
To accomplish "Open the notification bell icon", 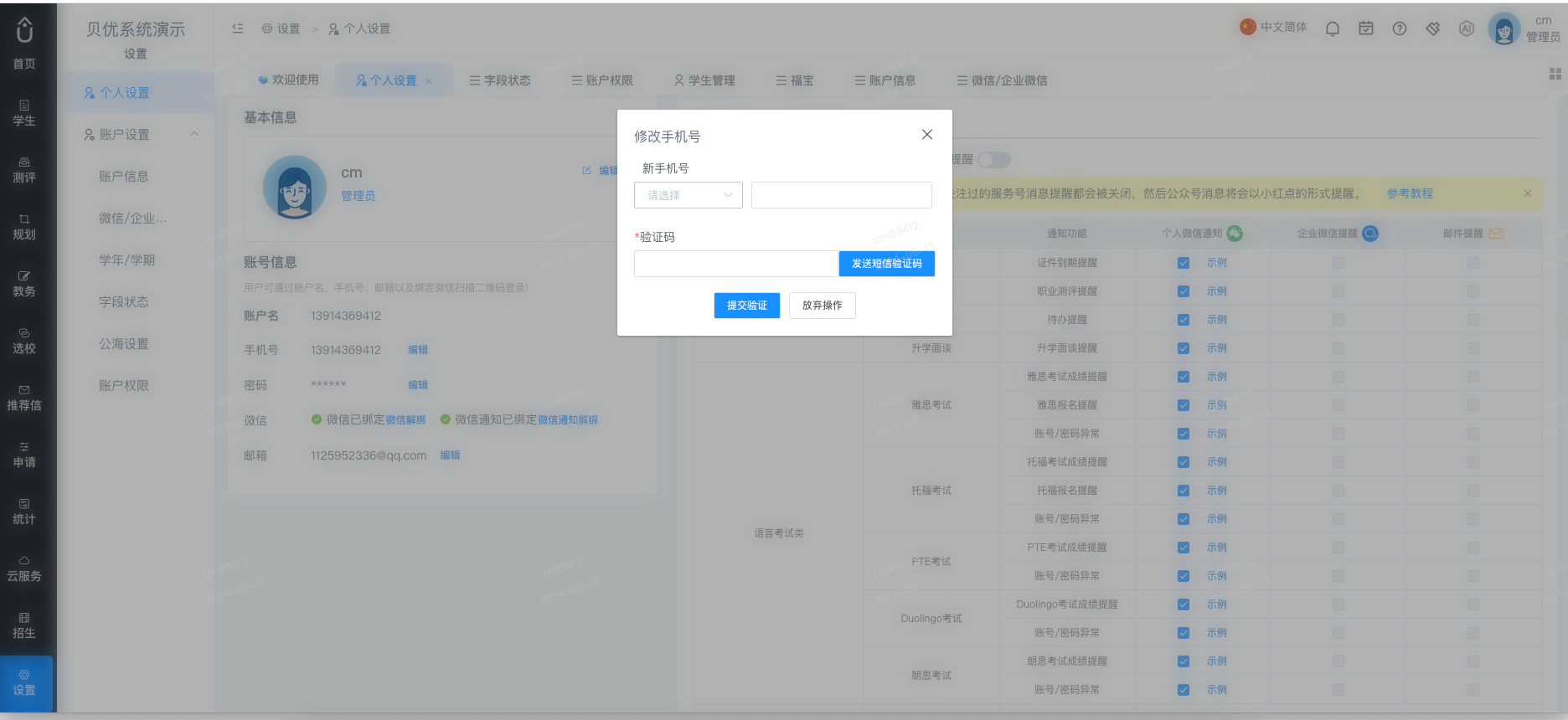I will coord(1332,28).
